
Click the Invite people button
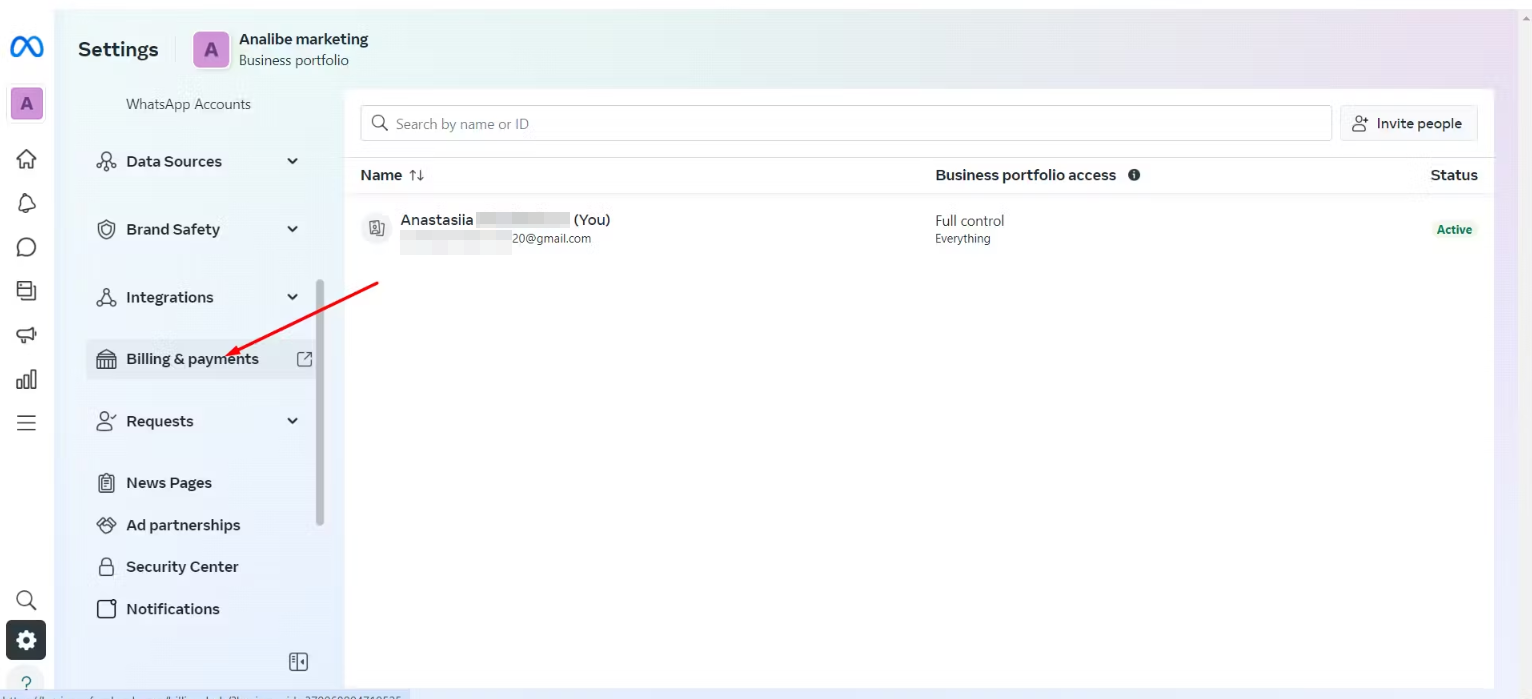tap(1408, 124)
